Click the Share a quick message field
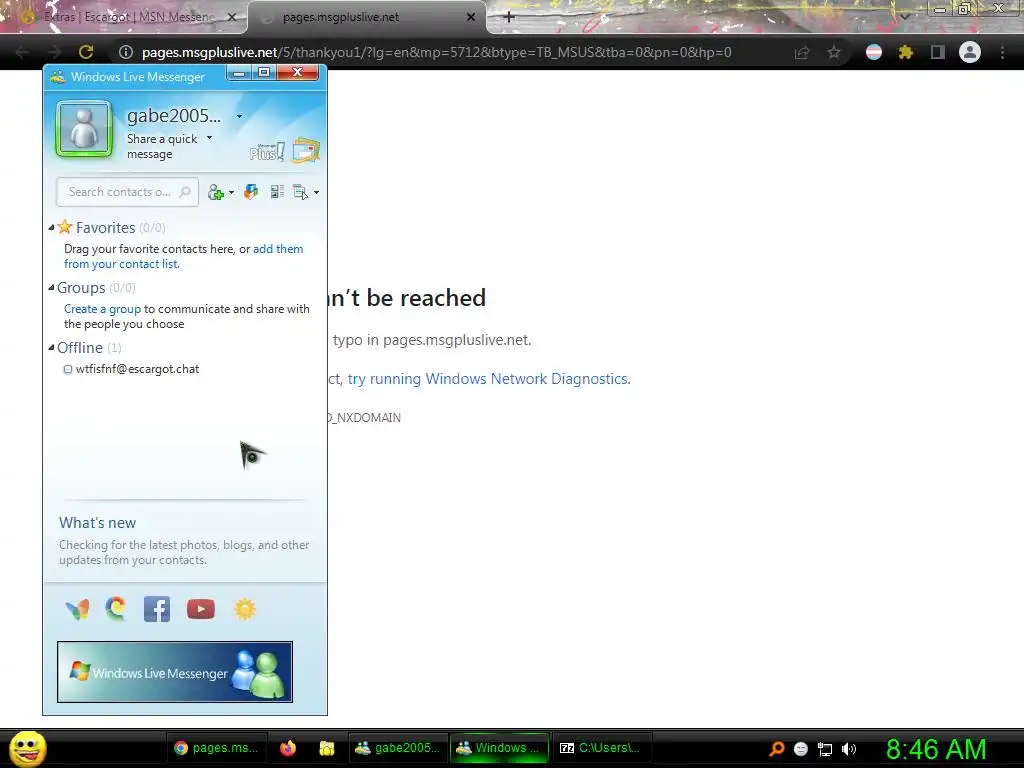The width and height of the screenshot is (1024, 768). coord(162,146)
